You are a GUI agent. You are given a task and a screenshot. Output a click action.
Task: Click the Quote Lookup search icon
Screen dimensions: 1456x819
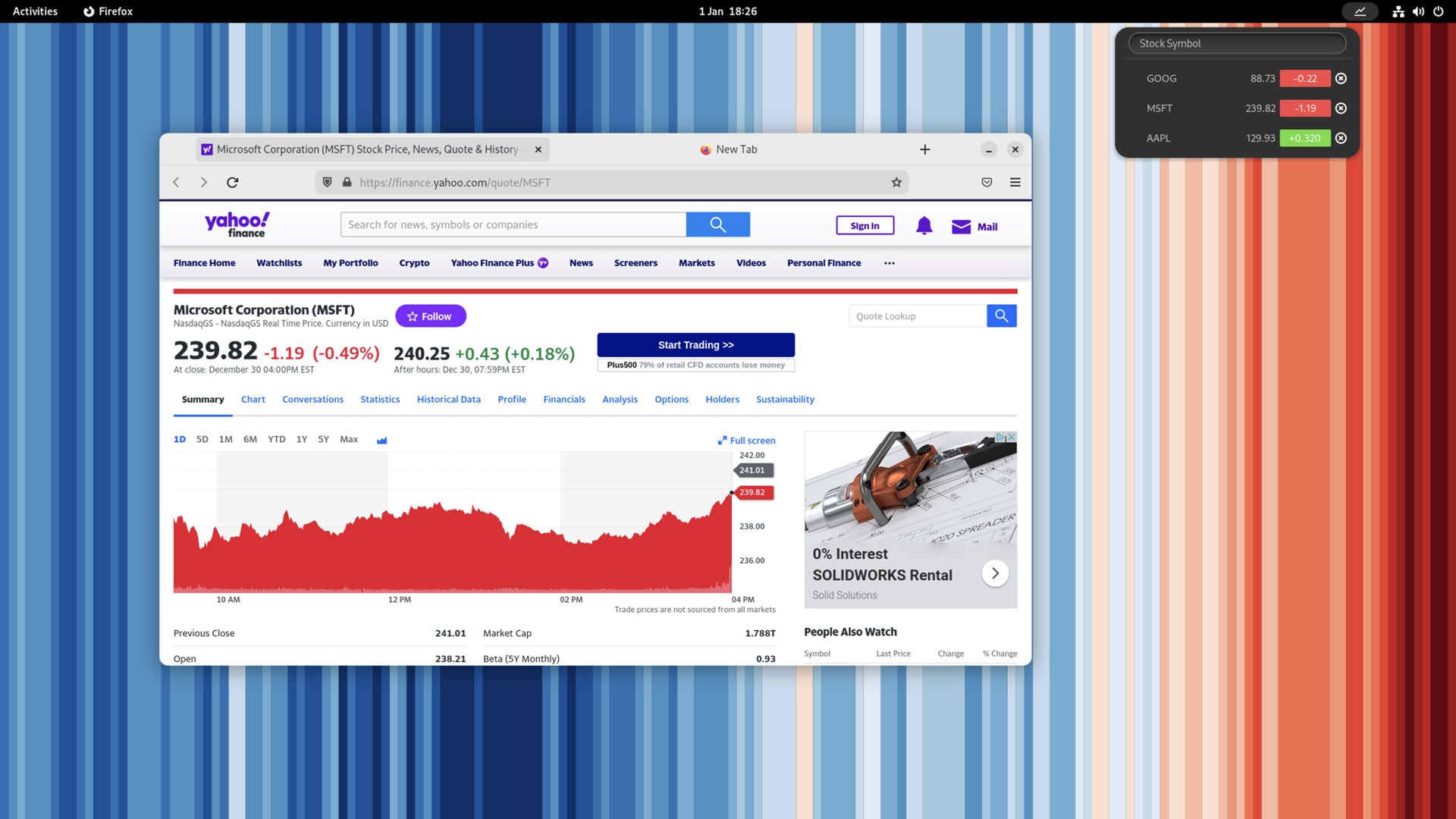click(1002, 315)
